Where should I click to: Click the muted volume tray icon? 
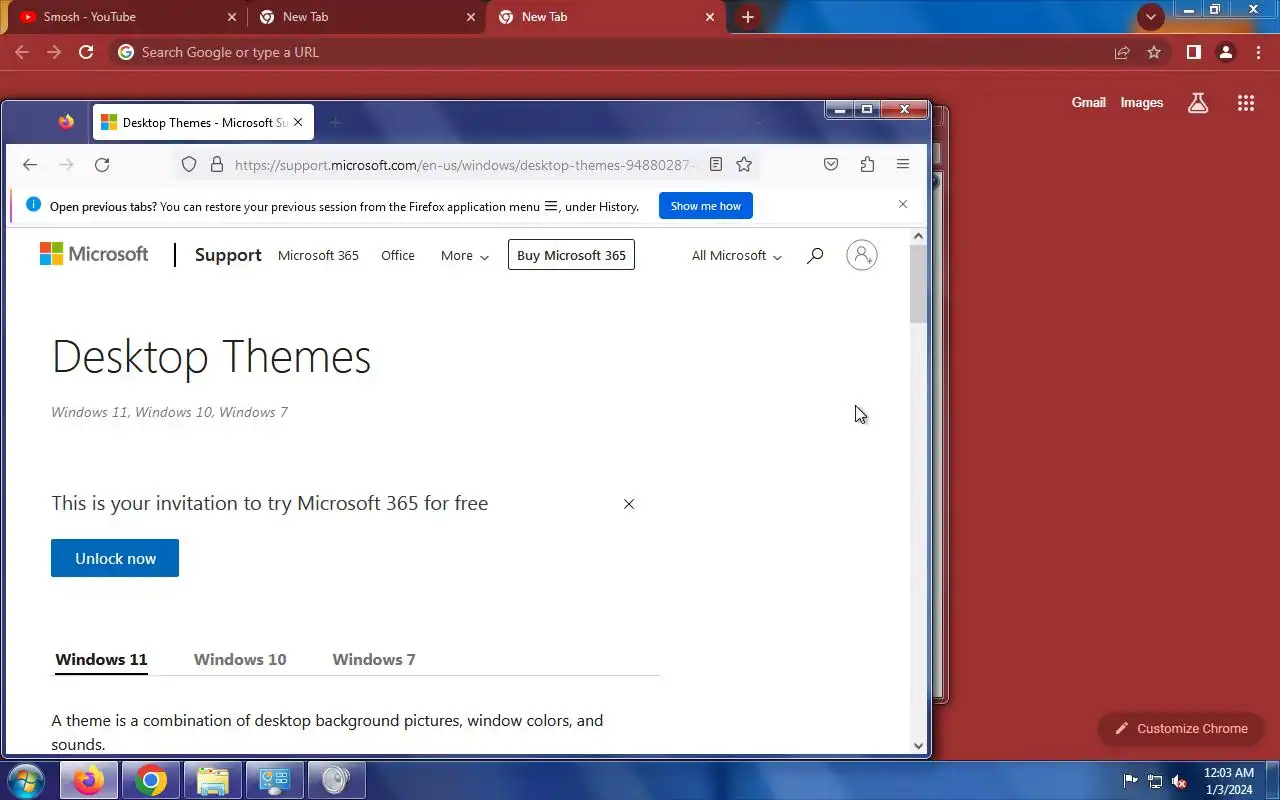click(x=1180, y=781)
